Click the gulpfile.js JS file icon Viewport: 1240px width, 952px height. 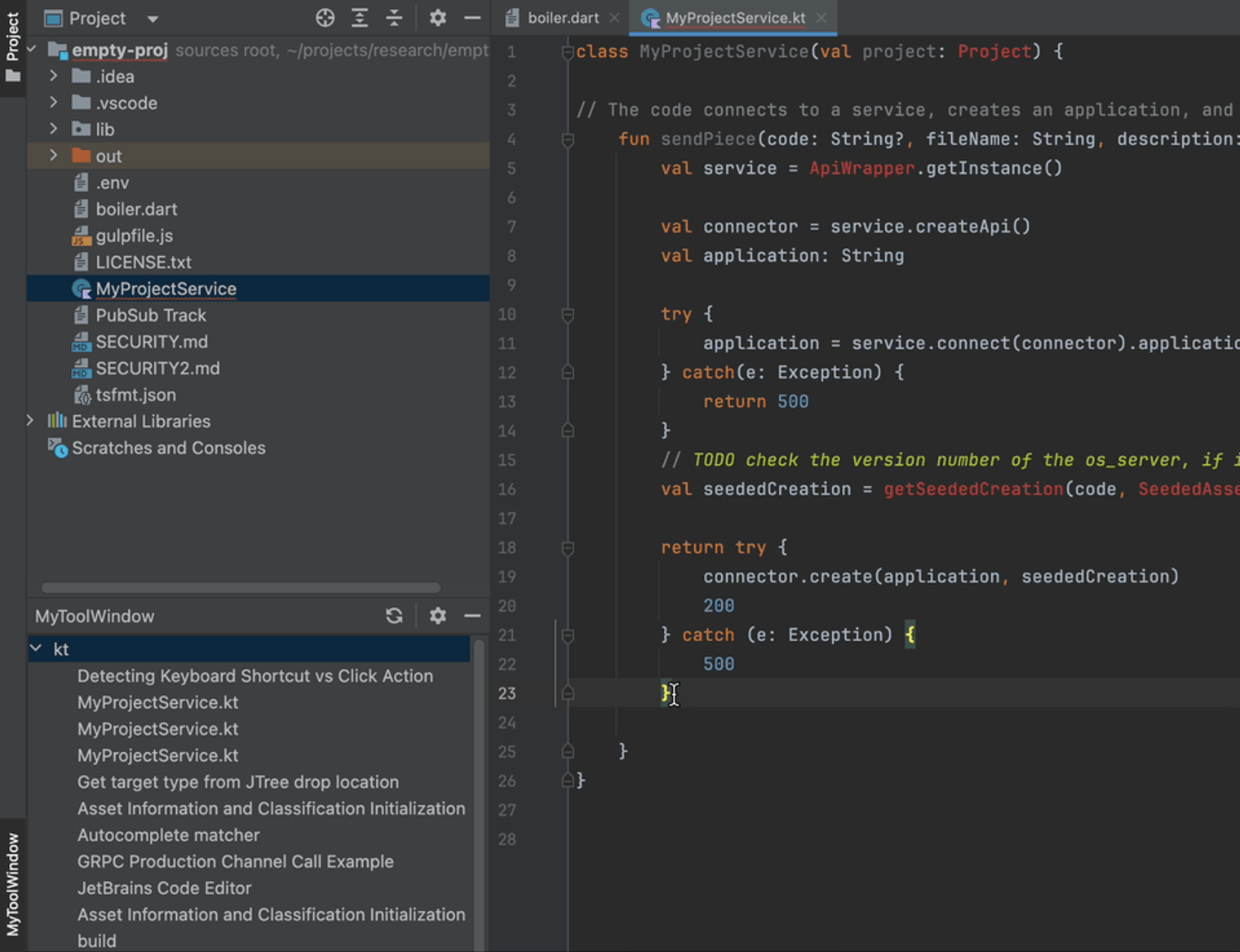click(81, 237)
